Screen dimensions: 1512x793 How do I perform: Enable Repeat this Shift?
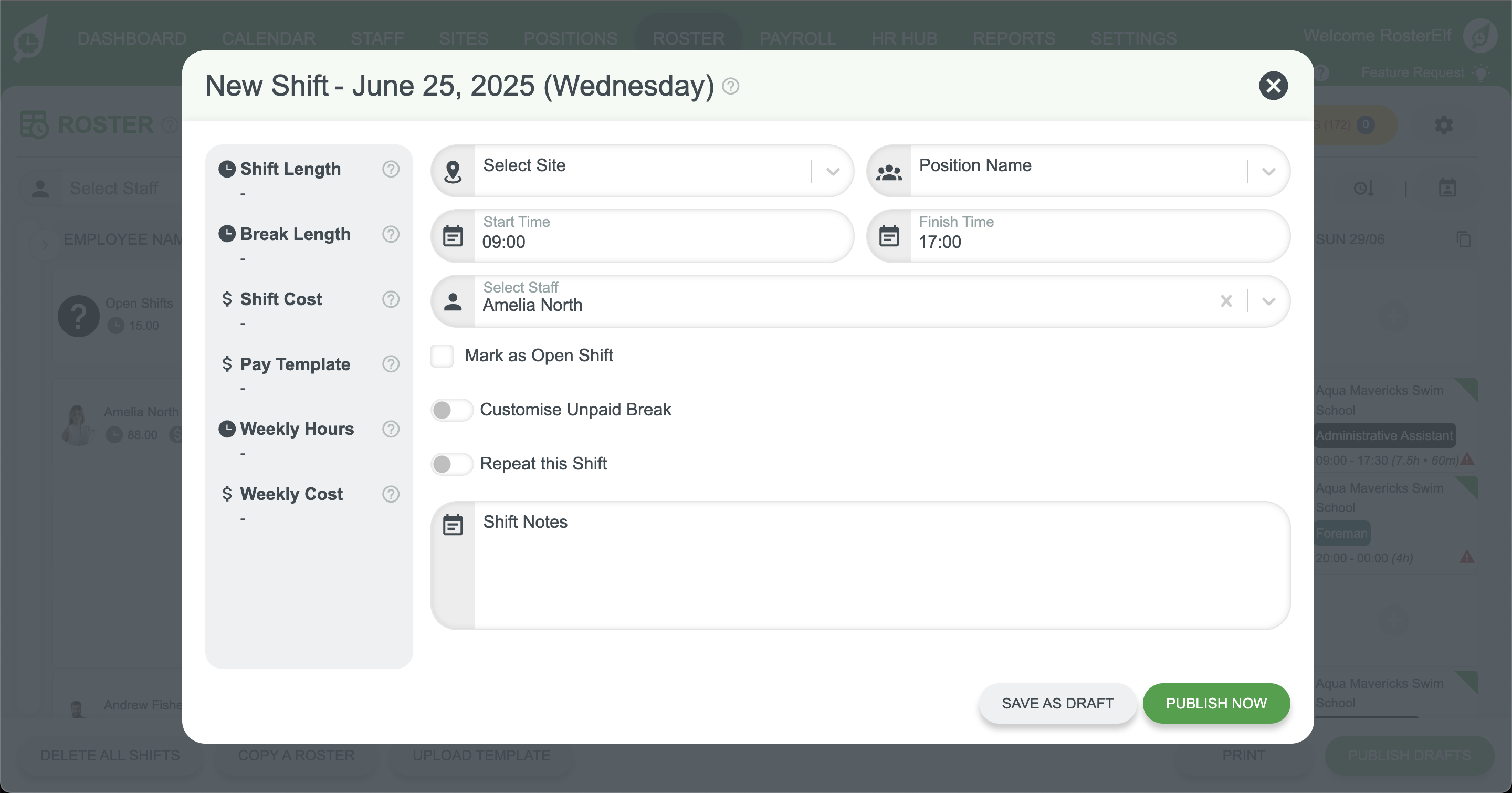pos(451,464)
